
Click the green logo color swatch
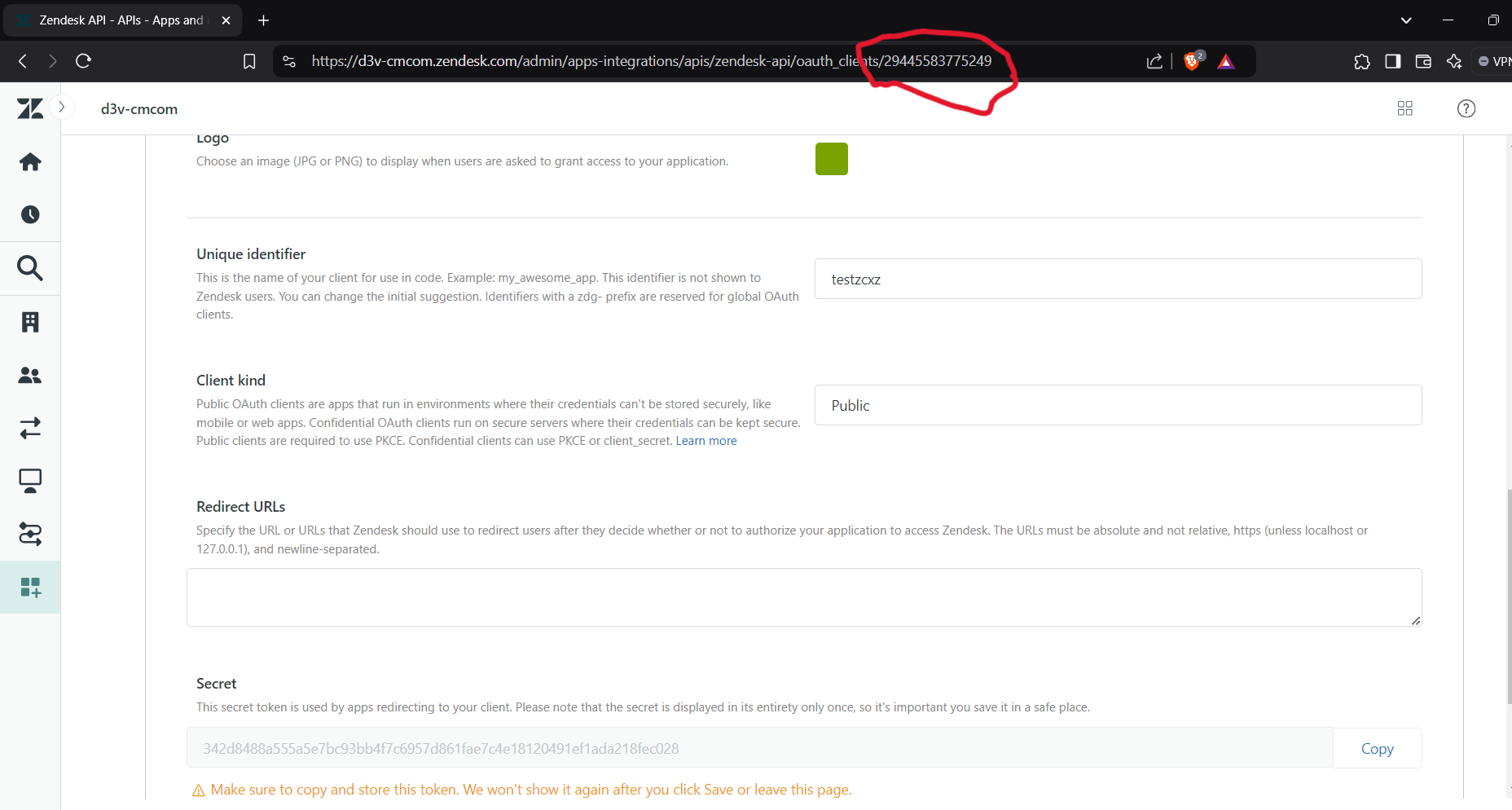(831, 159)
